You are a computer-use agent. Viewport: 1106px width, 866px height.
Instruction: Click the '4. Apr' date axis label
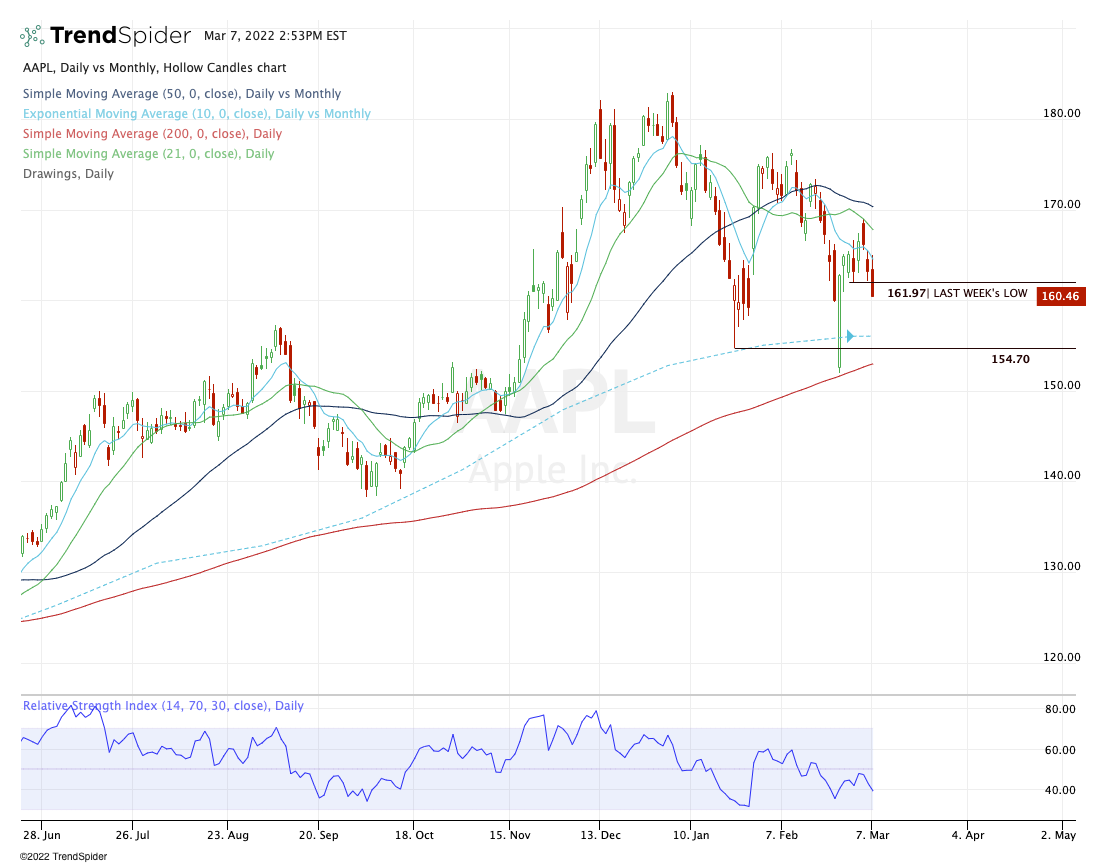(x=968, y=835)
